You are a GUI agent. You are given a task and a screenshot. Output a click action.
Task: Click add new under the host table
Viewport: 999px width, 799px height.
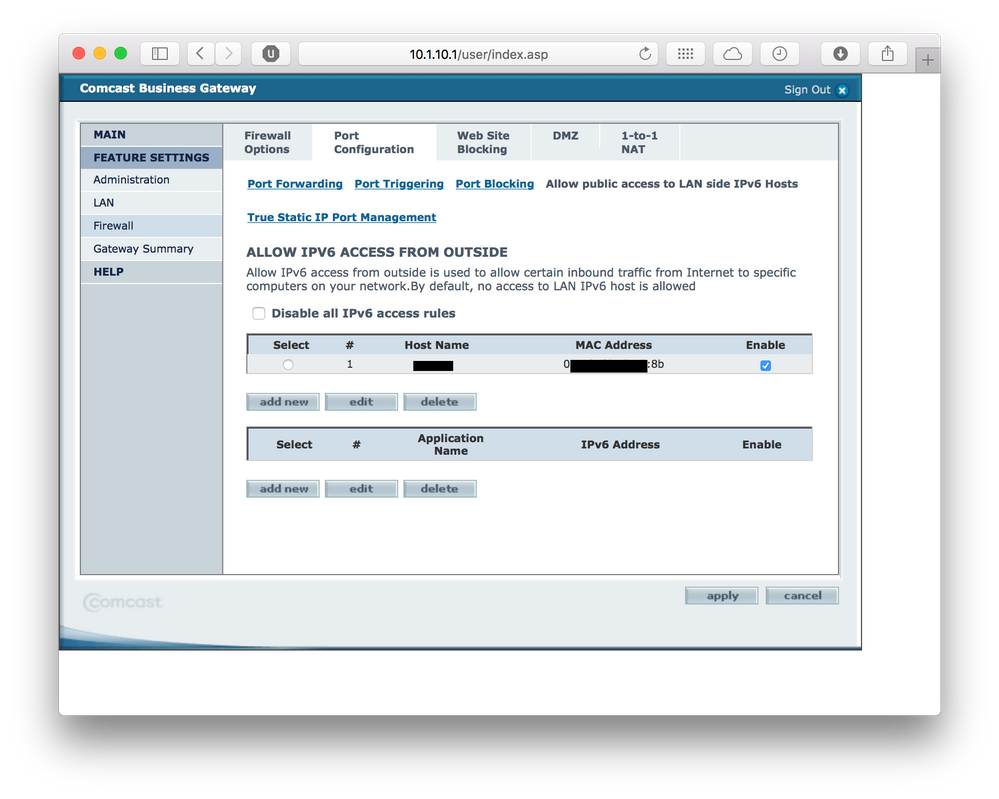[x=283, y=402]
